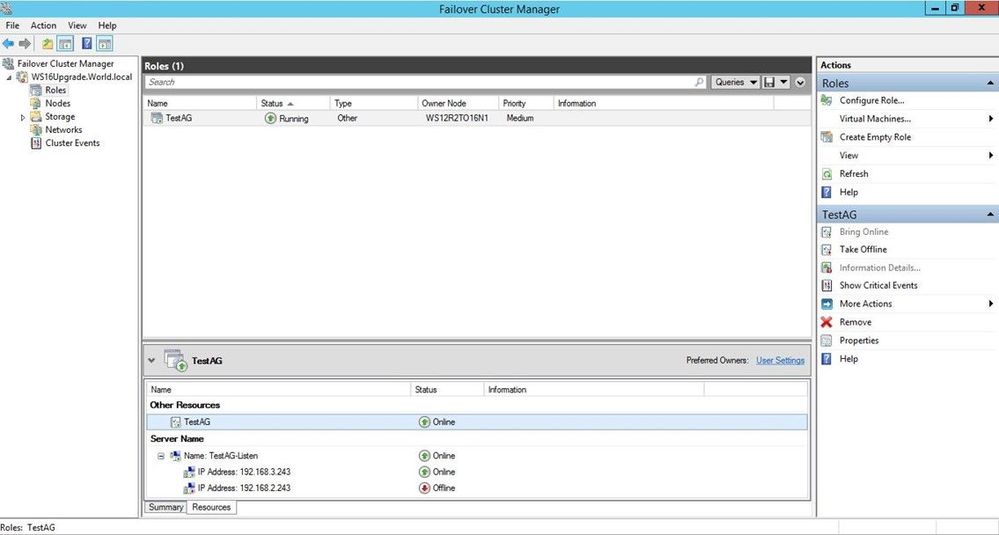Click the red X Remove icon

pos(826,322)
